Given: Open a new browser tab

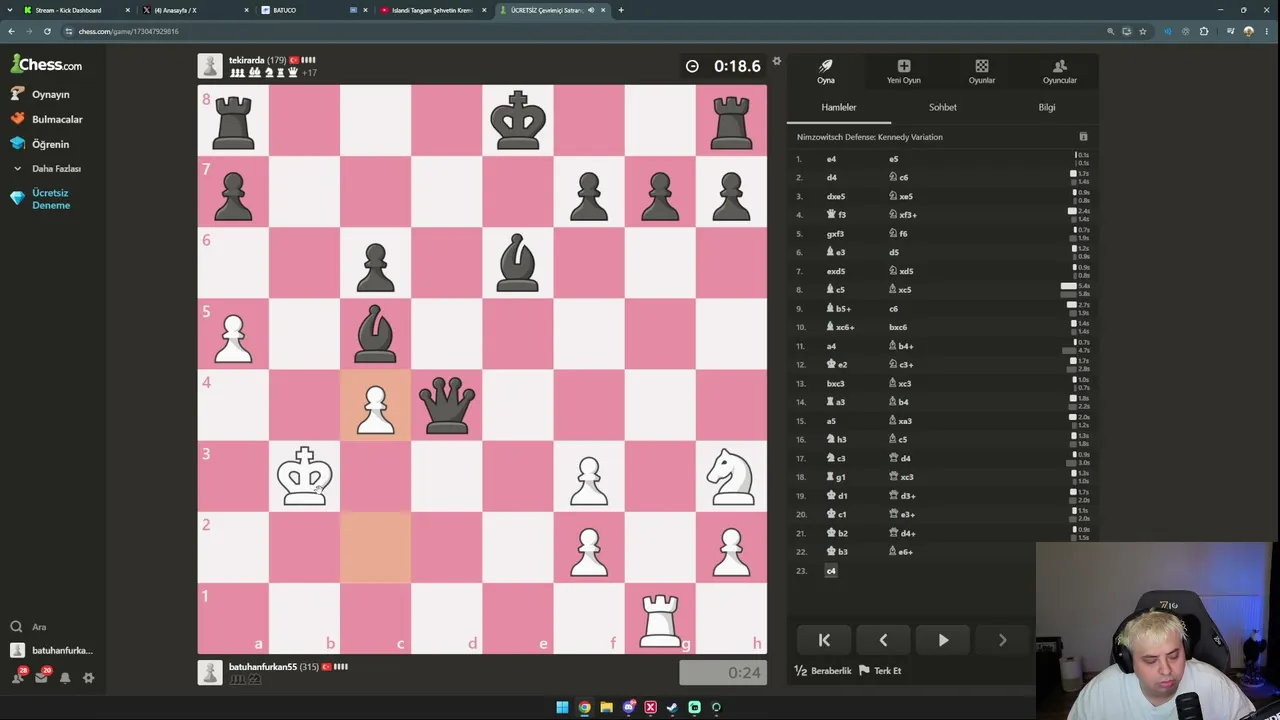Looking at the screenshot, I should coord(621,10).
